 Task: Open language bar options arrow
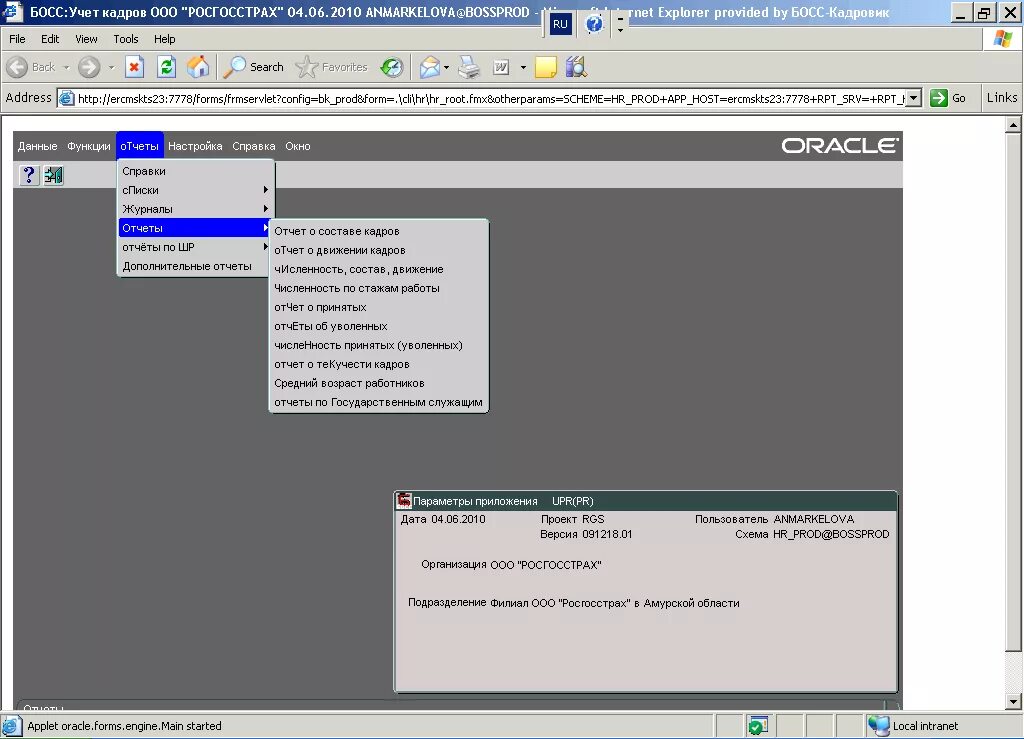[x=620, y=29]
